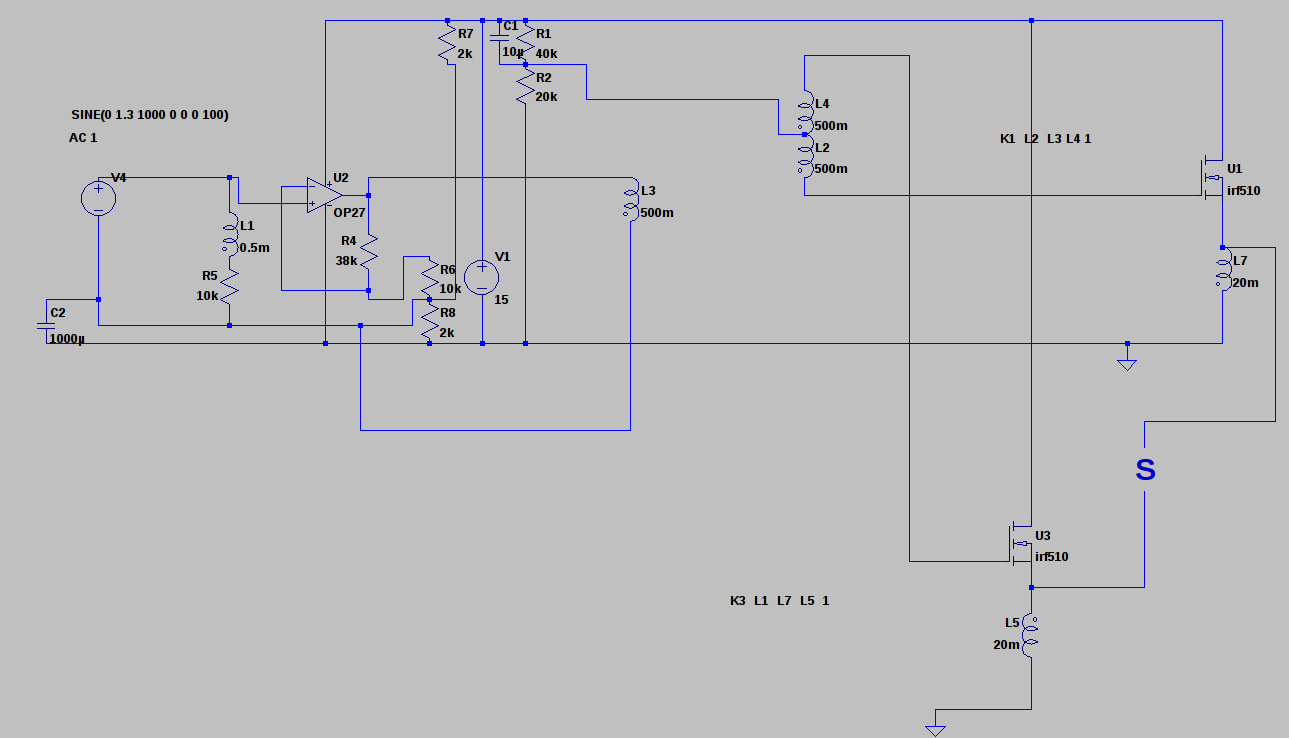Select resistor R7 symbol
The height and width of the screenshot is (738, 1289).
447,42
